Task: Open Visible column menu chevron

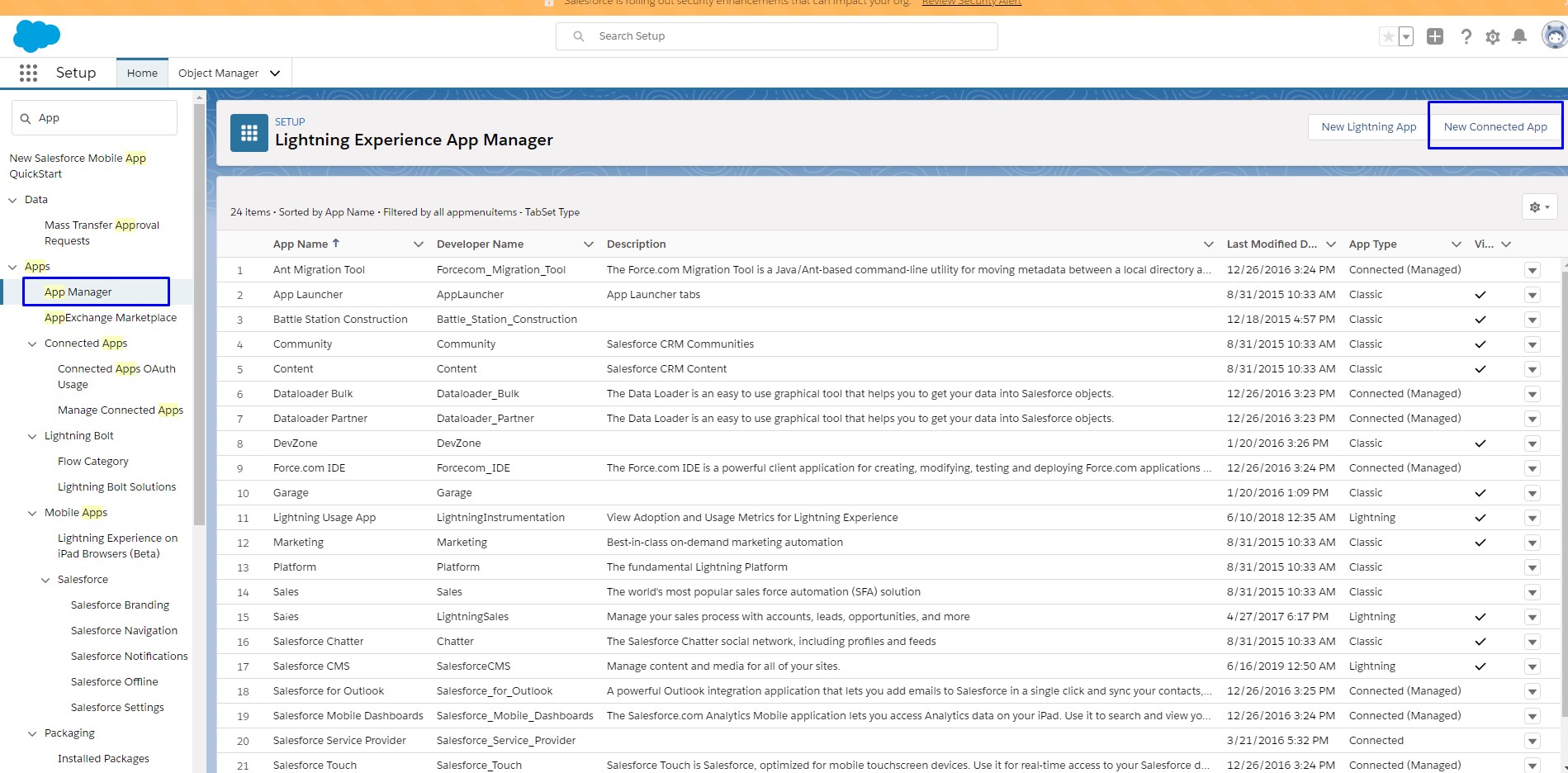Action: (x=1506, y=244)
